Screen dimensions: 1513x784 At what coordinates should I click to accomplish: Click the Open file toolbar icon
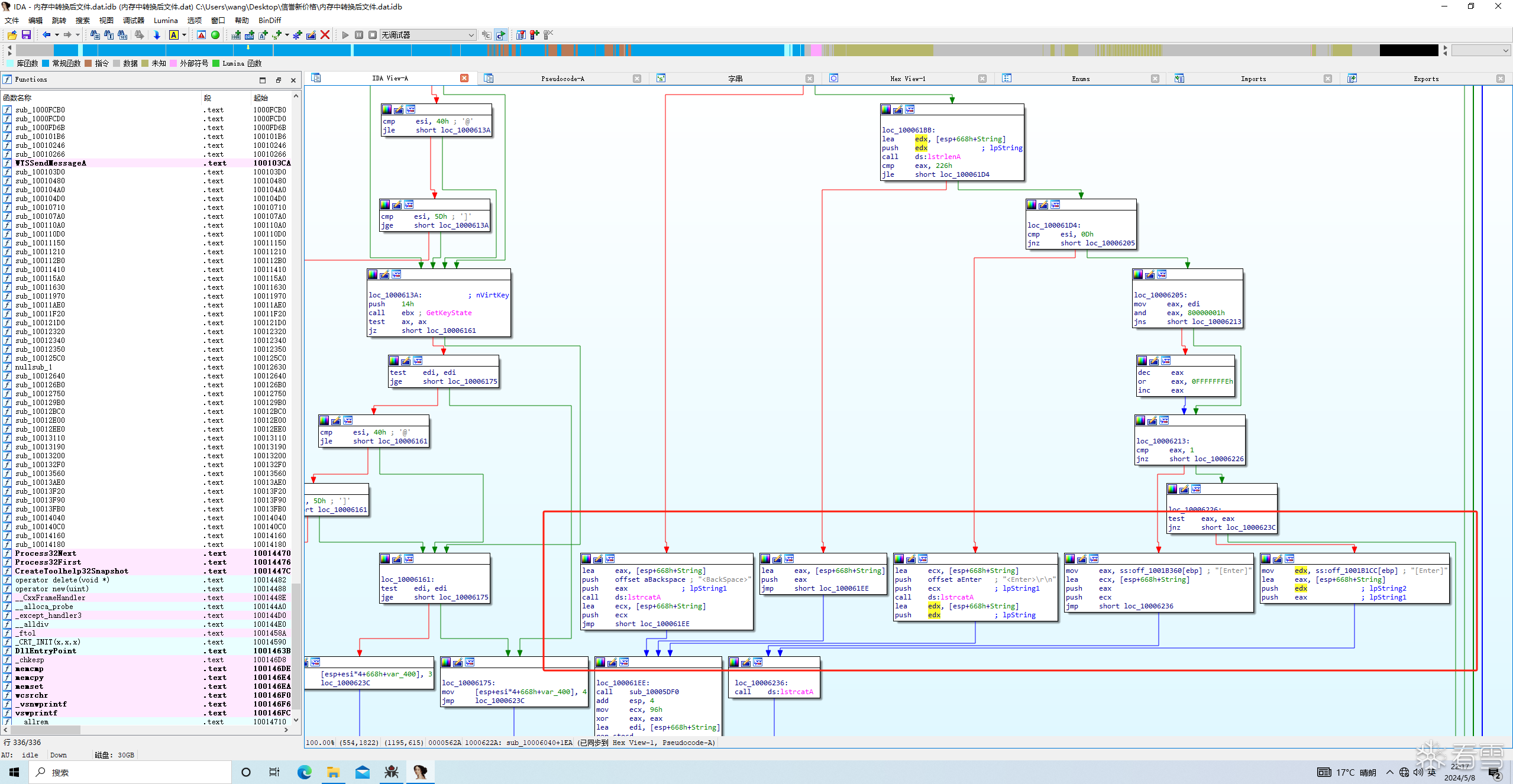click(12, 35)
